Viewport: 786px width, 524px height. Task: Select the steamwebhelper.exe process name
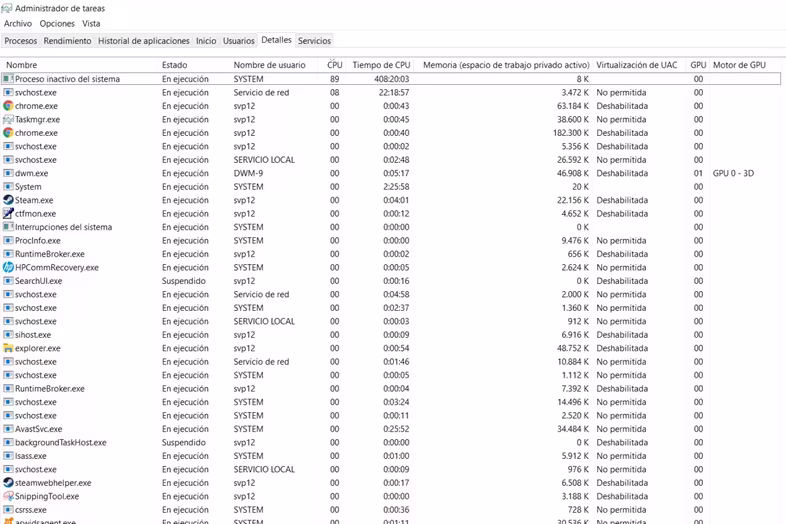point(53,482)
